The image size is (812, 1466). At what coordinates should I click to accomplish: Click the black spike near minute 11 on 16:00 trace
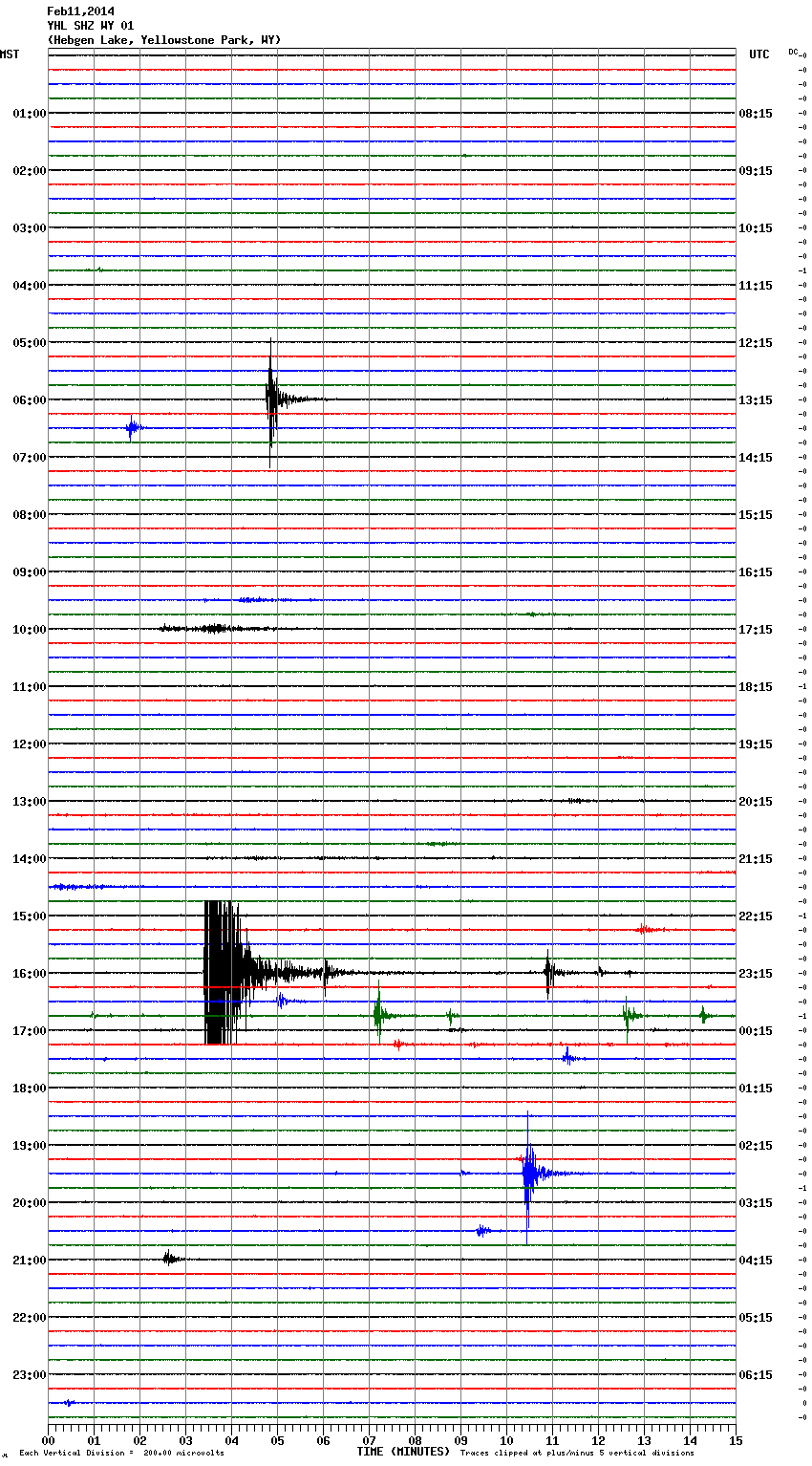point(548,973)
